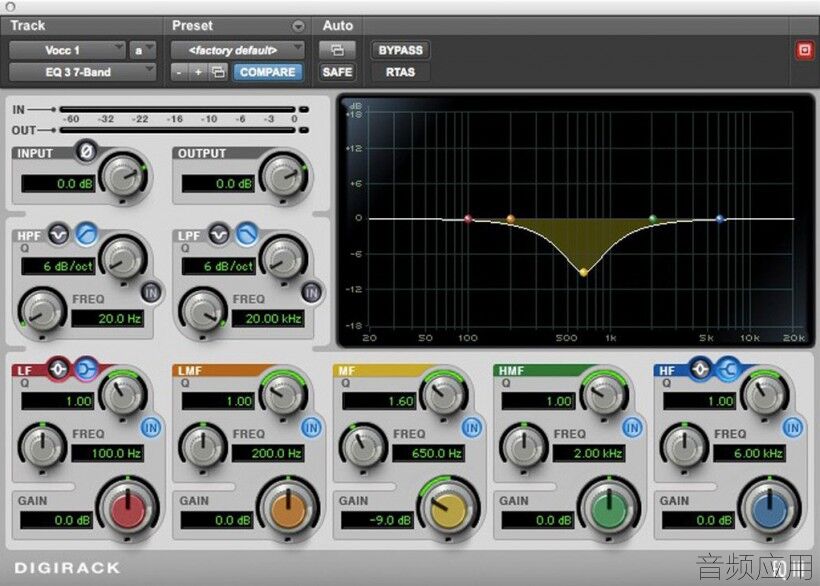
Task: Click the MF Q value field 1.60
Action: coord(379,401)
